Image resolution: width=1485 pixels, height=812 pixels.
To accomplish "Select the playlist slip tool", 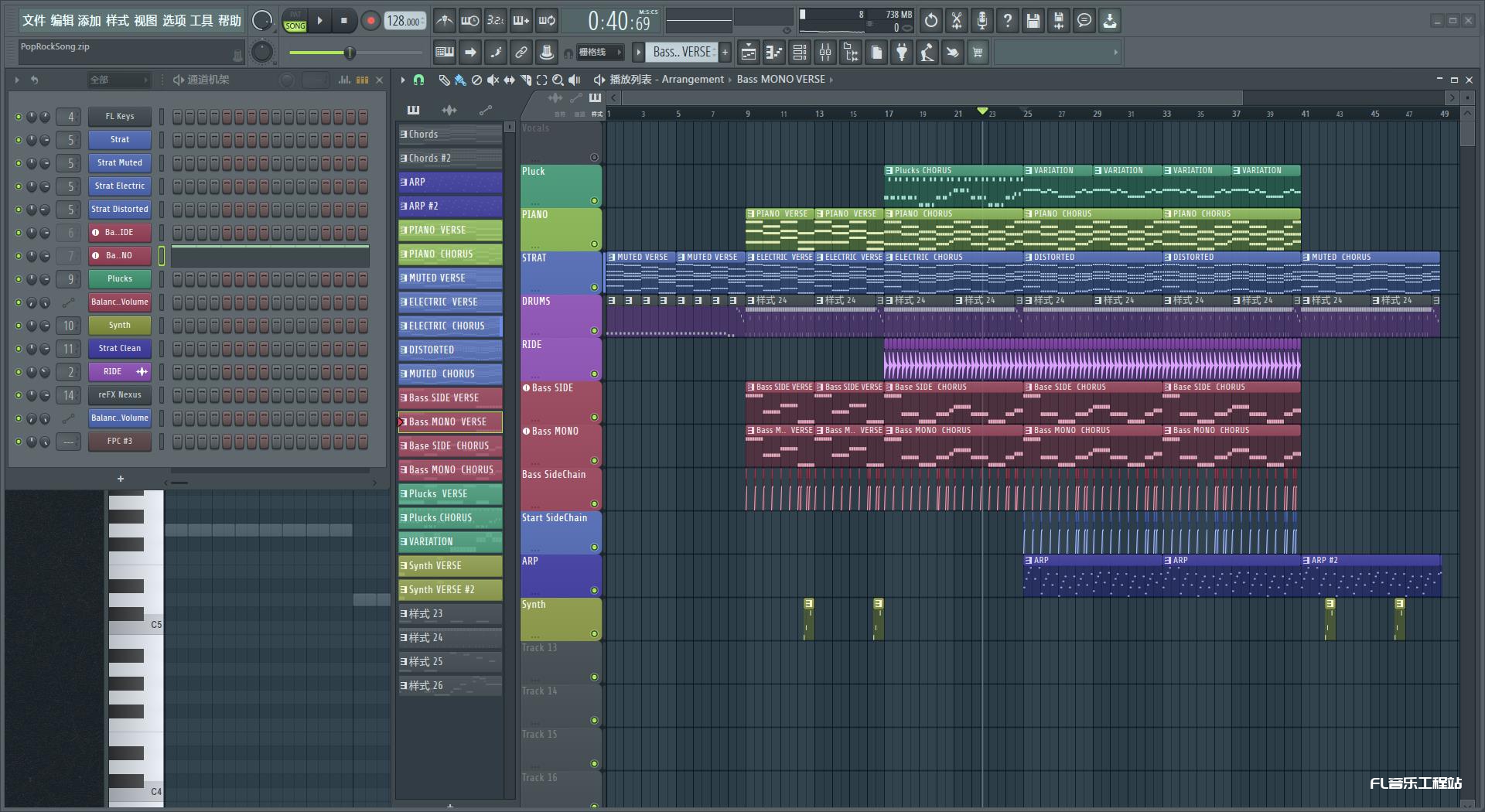I will coord(509,80).
